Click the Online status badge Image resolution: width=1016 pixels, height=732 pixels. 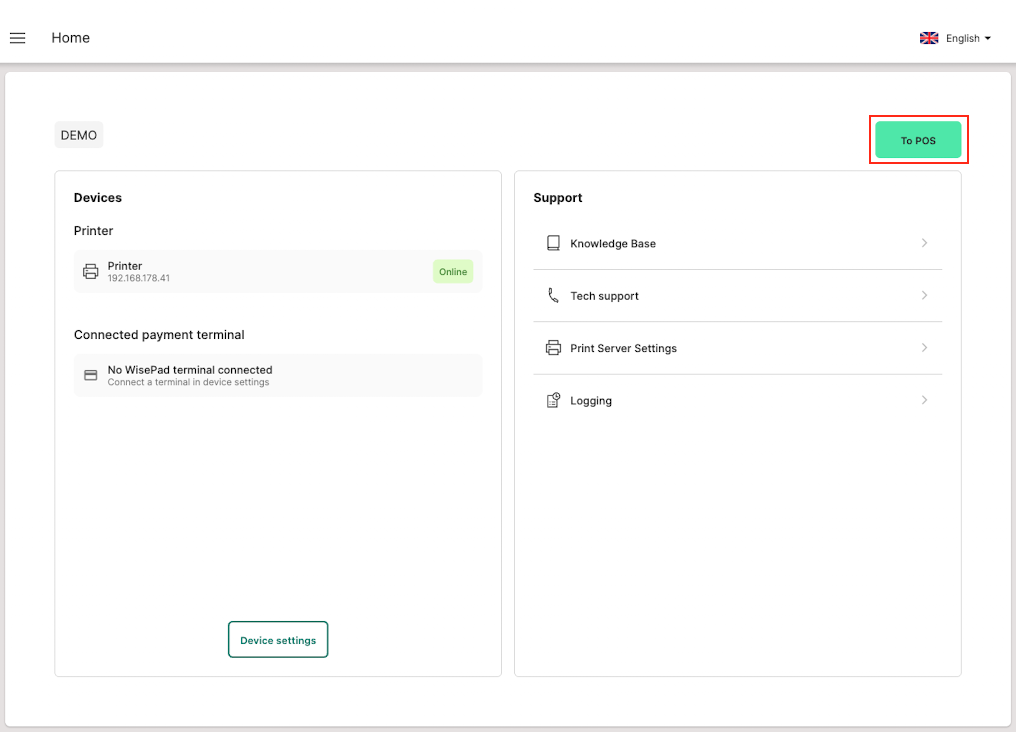453,272
